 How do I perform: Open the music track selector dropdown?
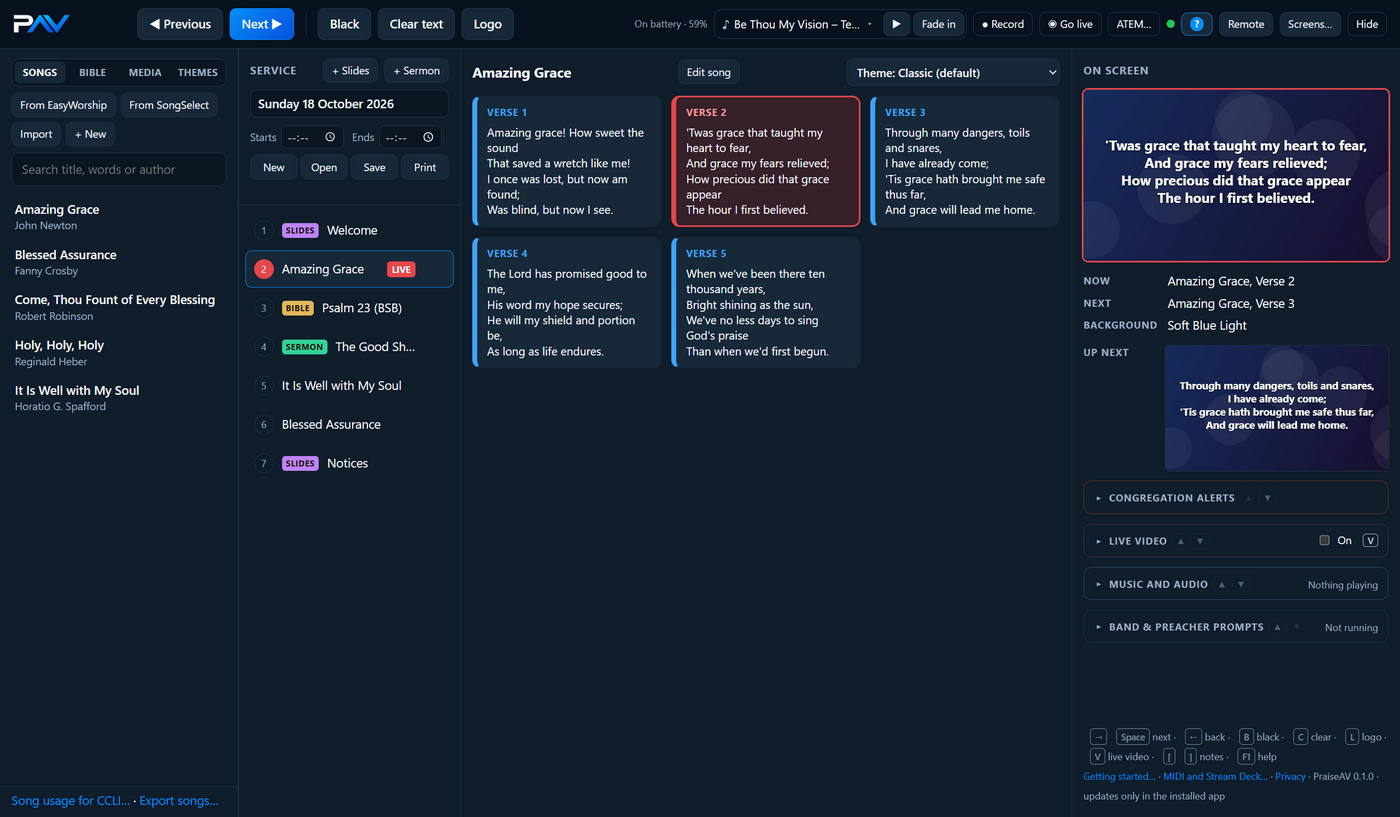[x=798, y=24]
